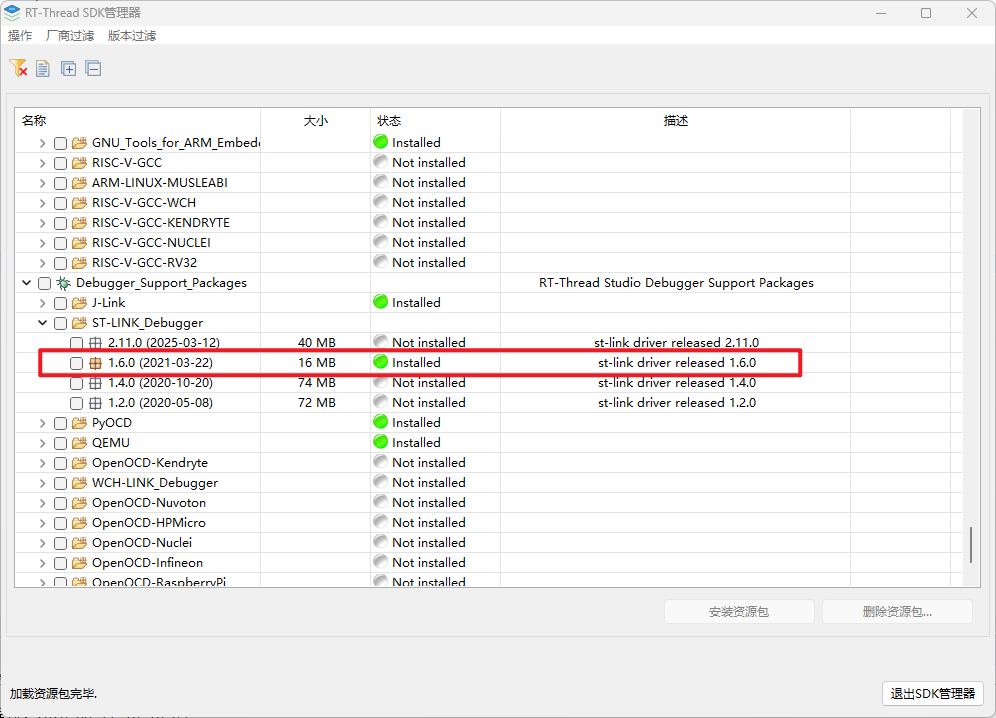Image resolution: width=996 pixels, height=718 pixels.
Task: Click the folder icon beside PyOCD
Action: [79, 423]
